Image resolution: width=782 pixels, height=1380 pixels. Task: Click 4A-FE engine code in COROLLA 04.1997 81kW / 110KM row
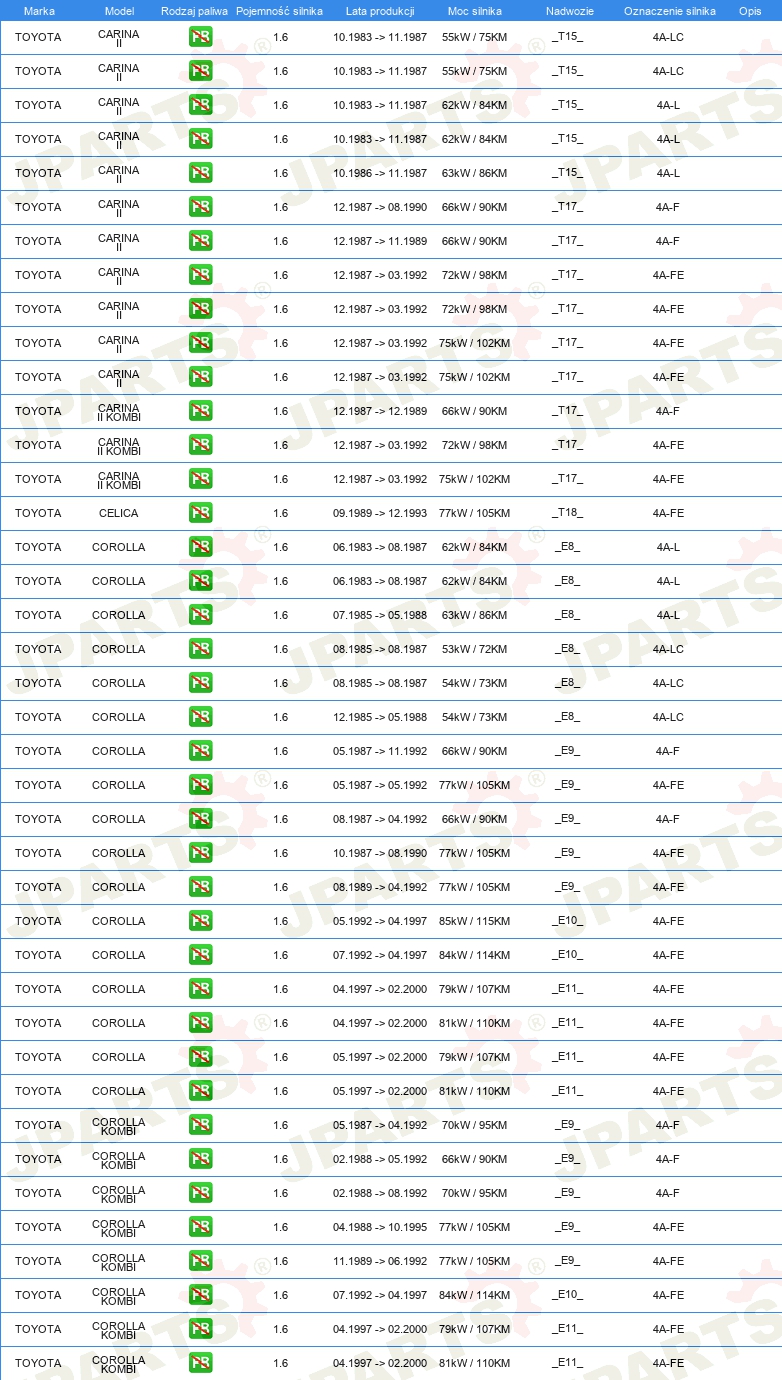pos(669,1023)
